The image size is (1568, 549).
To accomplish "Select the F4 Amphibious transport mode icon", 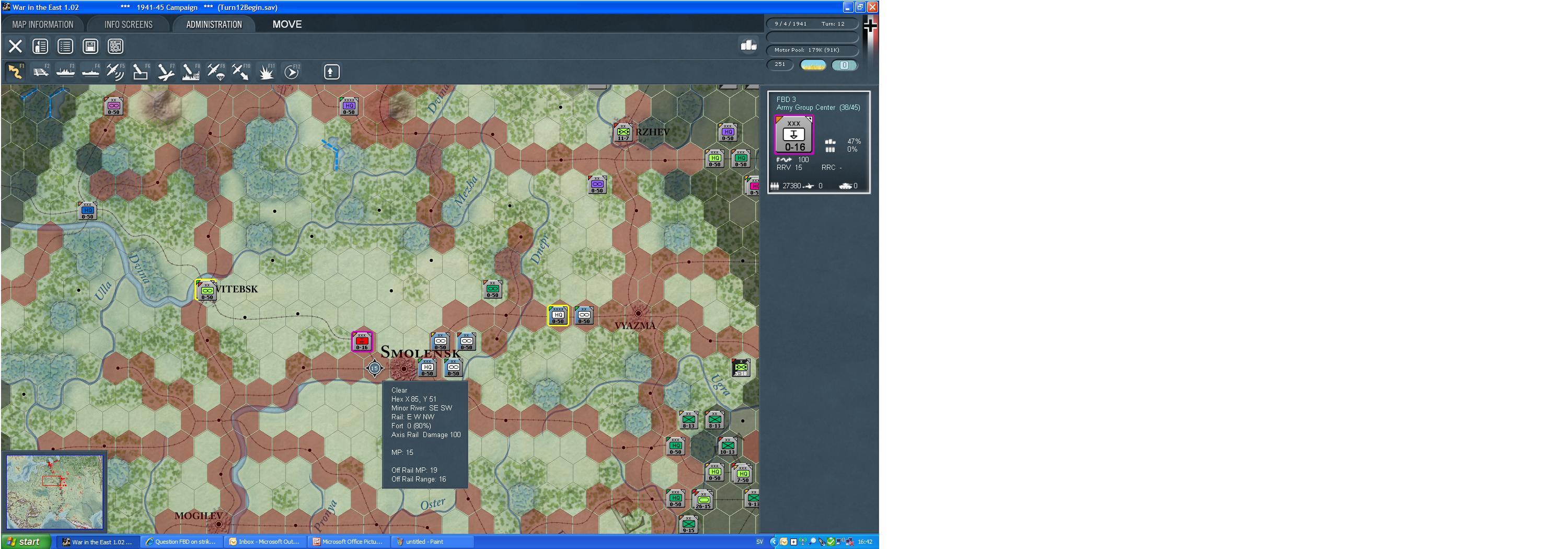I will tap(90, 72).
